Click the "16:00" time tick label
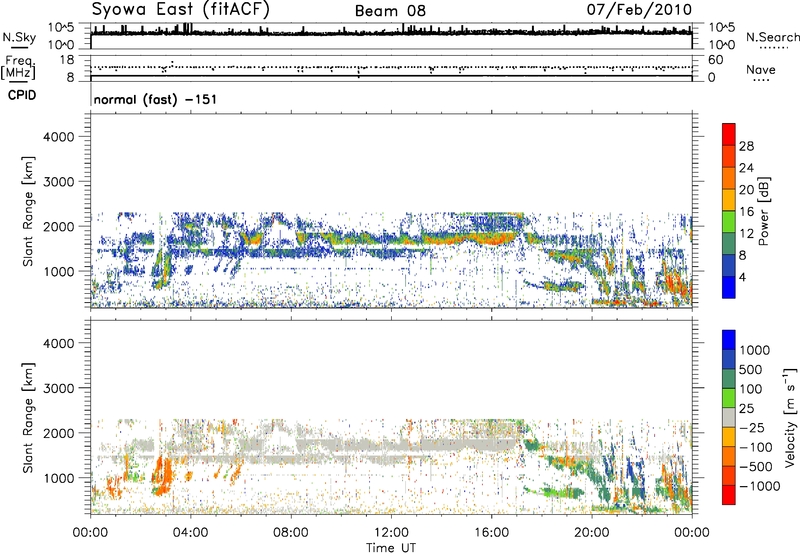 point(491,533)
